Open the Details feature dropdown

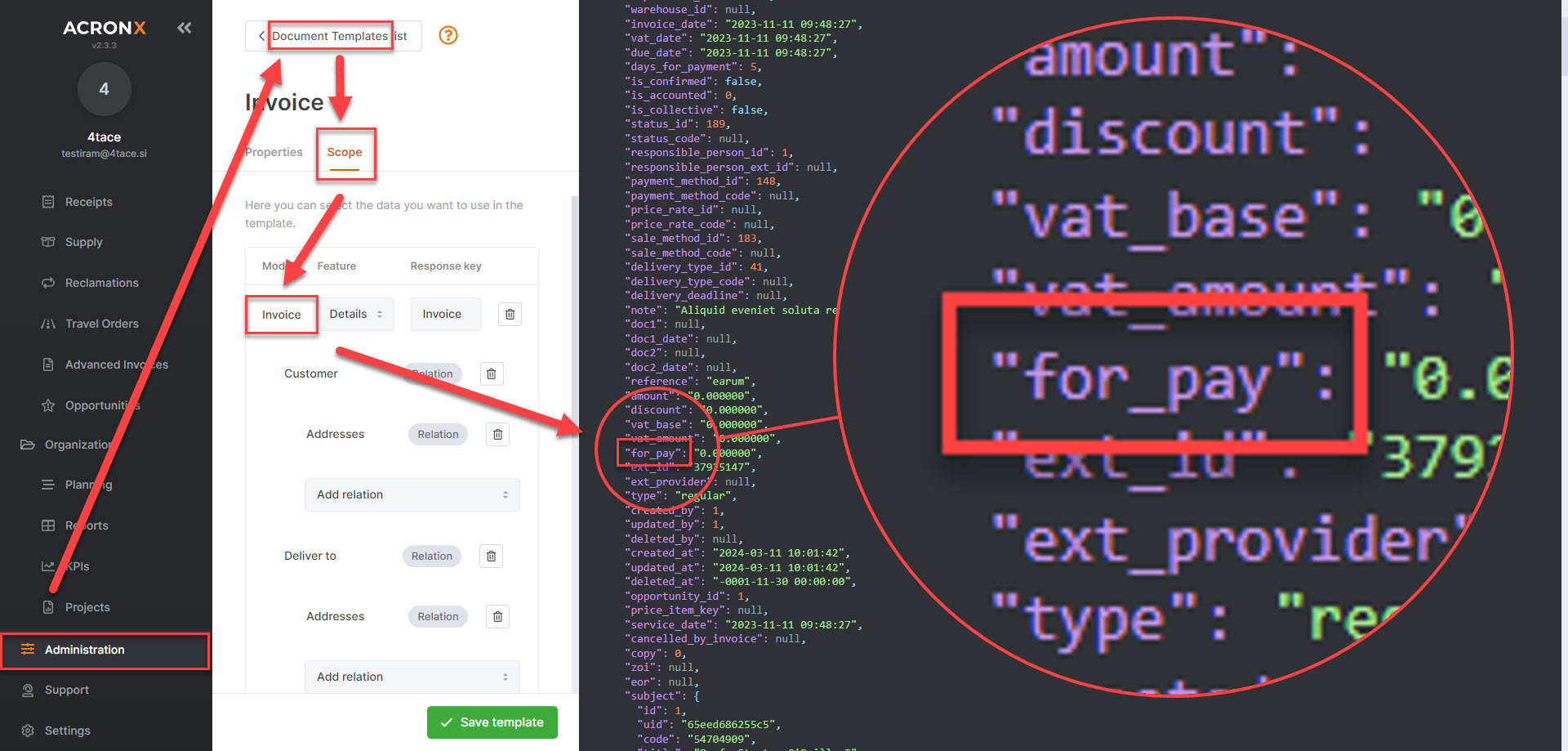357,314
